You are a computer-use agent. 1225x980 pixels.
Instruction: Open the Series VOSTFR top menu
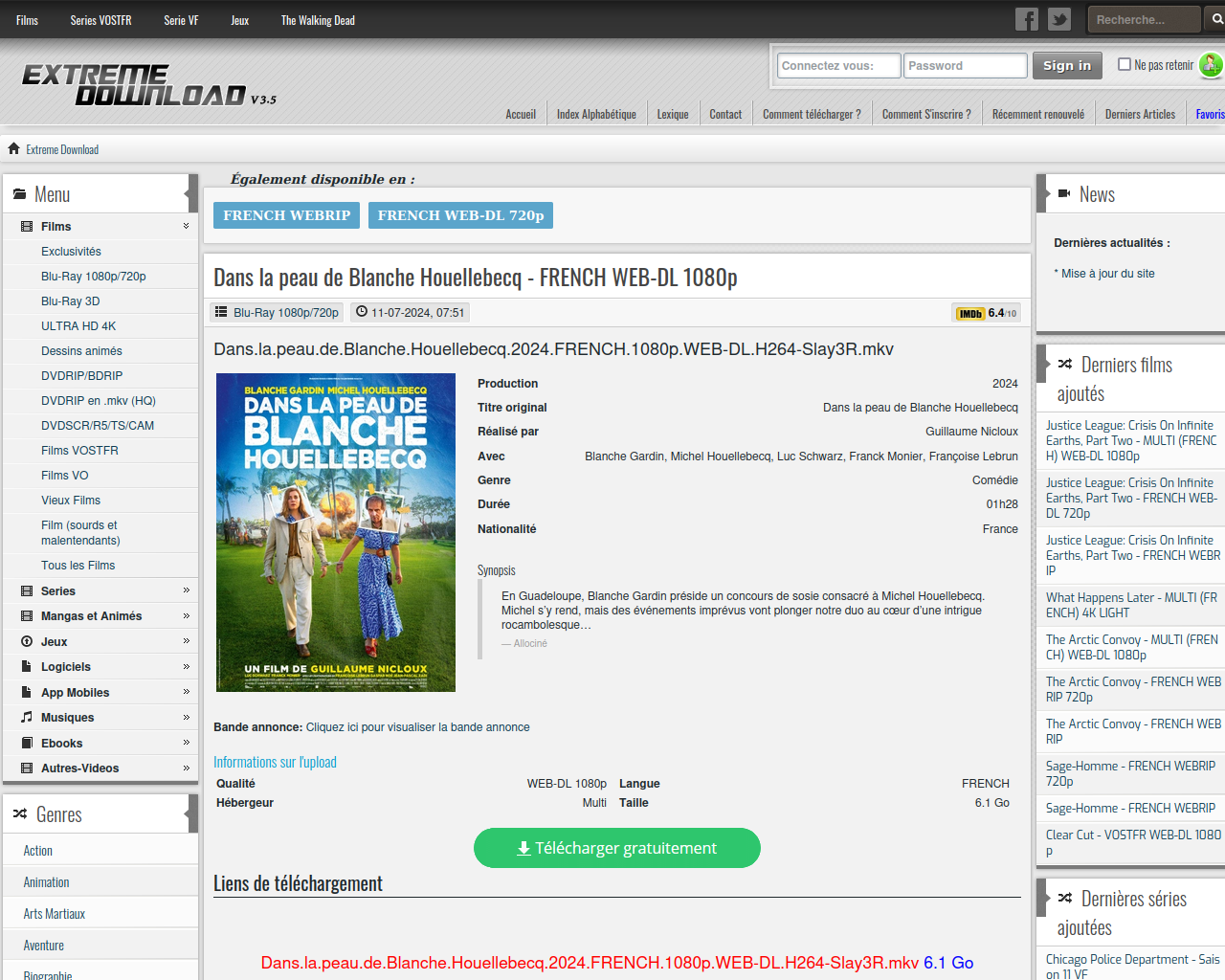pyautogui.click(x=100, y=20)
